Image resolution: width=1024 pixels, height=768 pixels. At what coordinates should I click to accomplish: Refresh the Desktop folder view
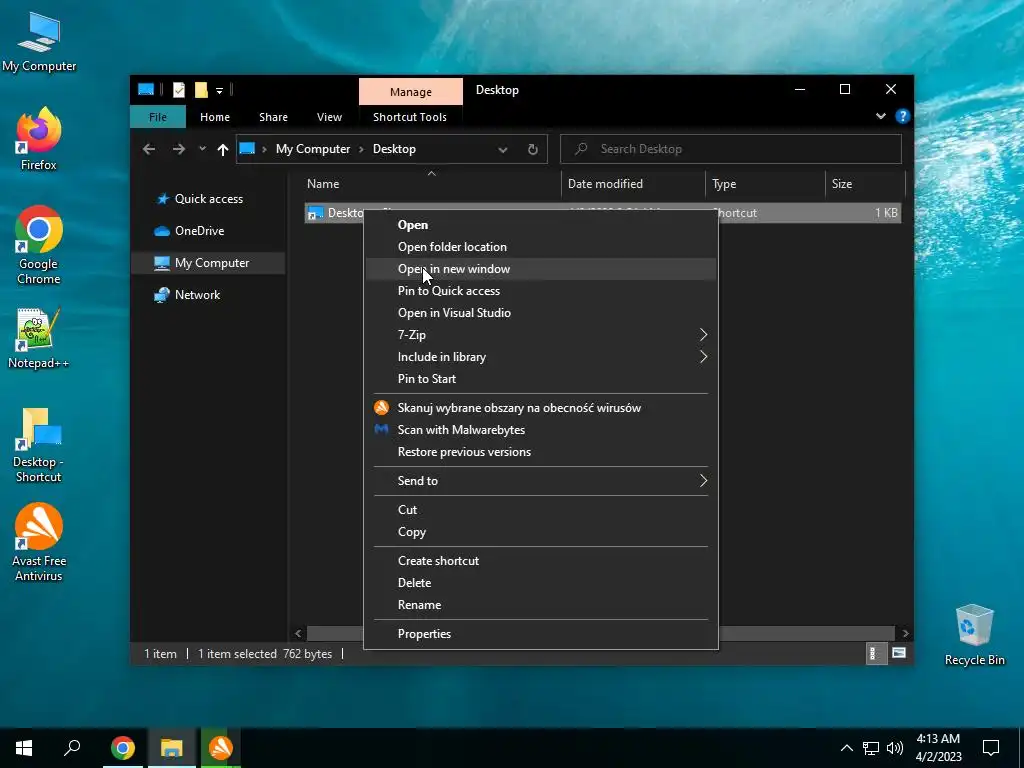pyautogui.click(x=532, y=150)
